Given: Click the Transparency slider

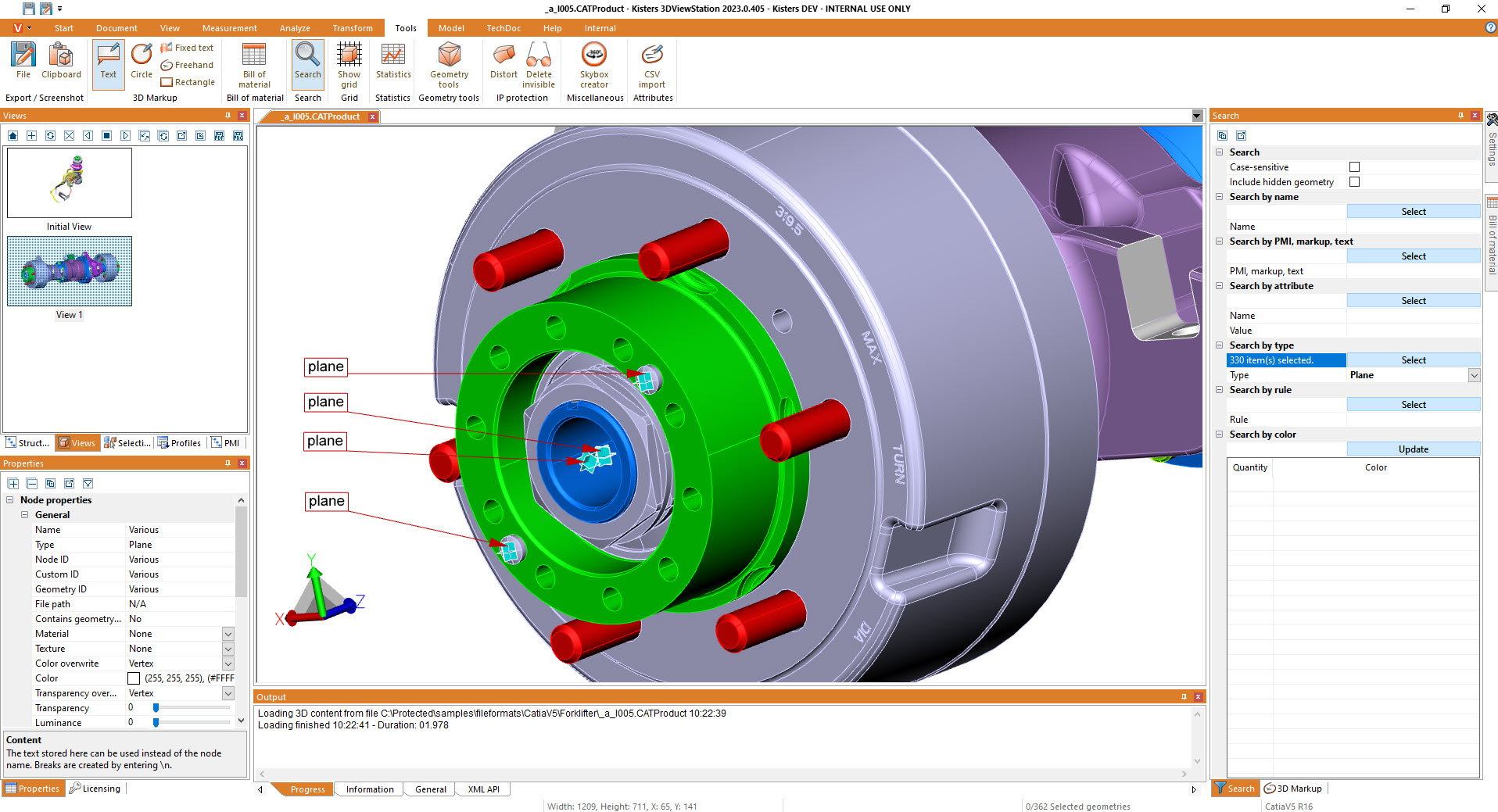Looking at the screenshot, I should point(192,708).
